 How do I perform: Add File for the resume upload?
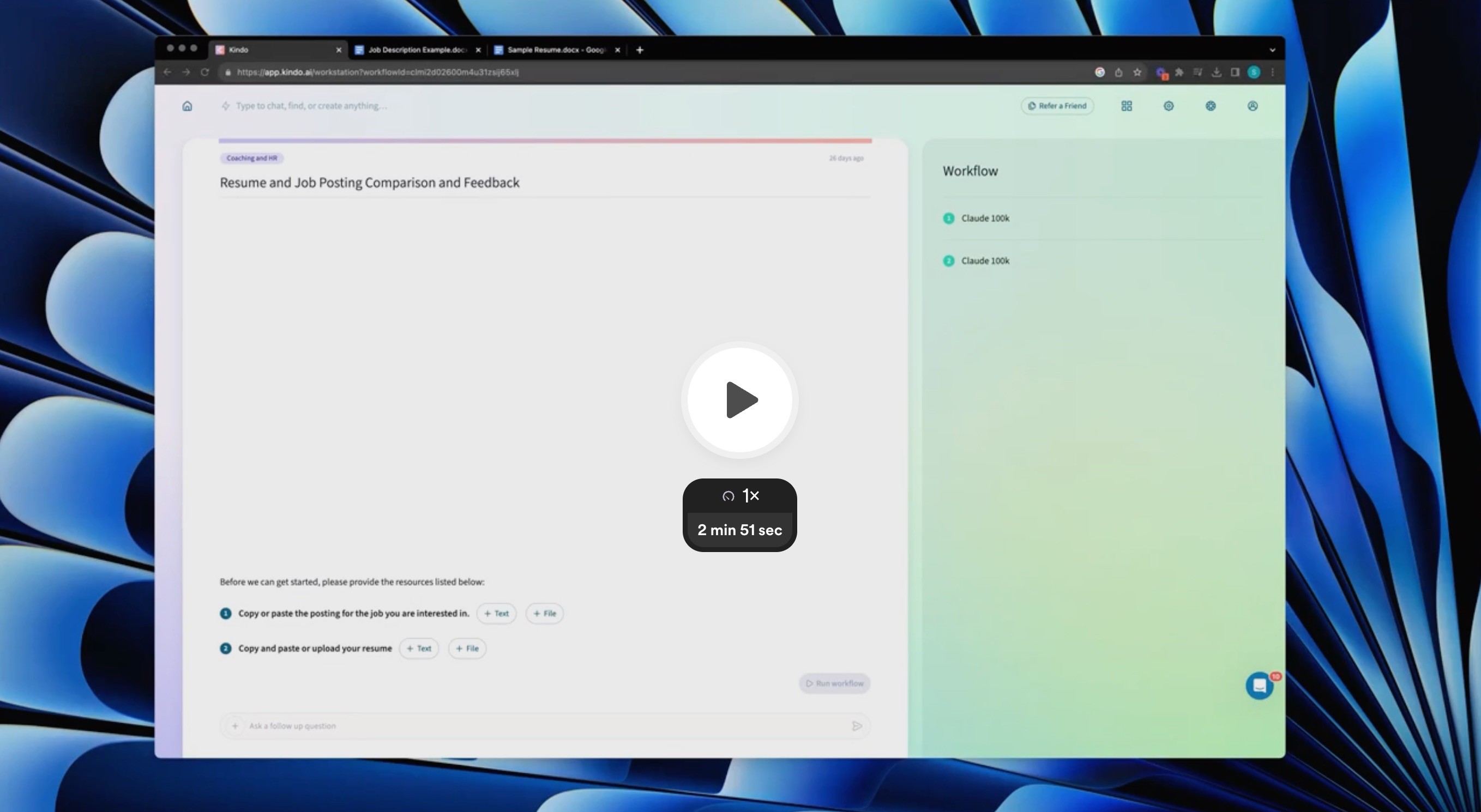[467, 649]
